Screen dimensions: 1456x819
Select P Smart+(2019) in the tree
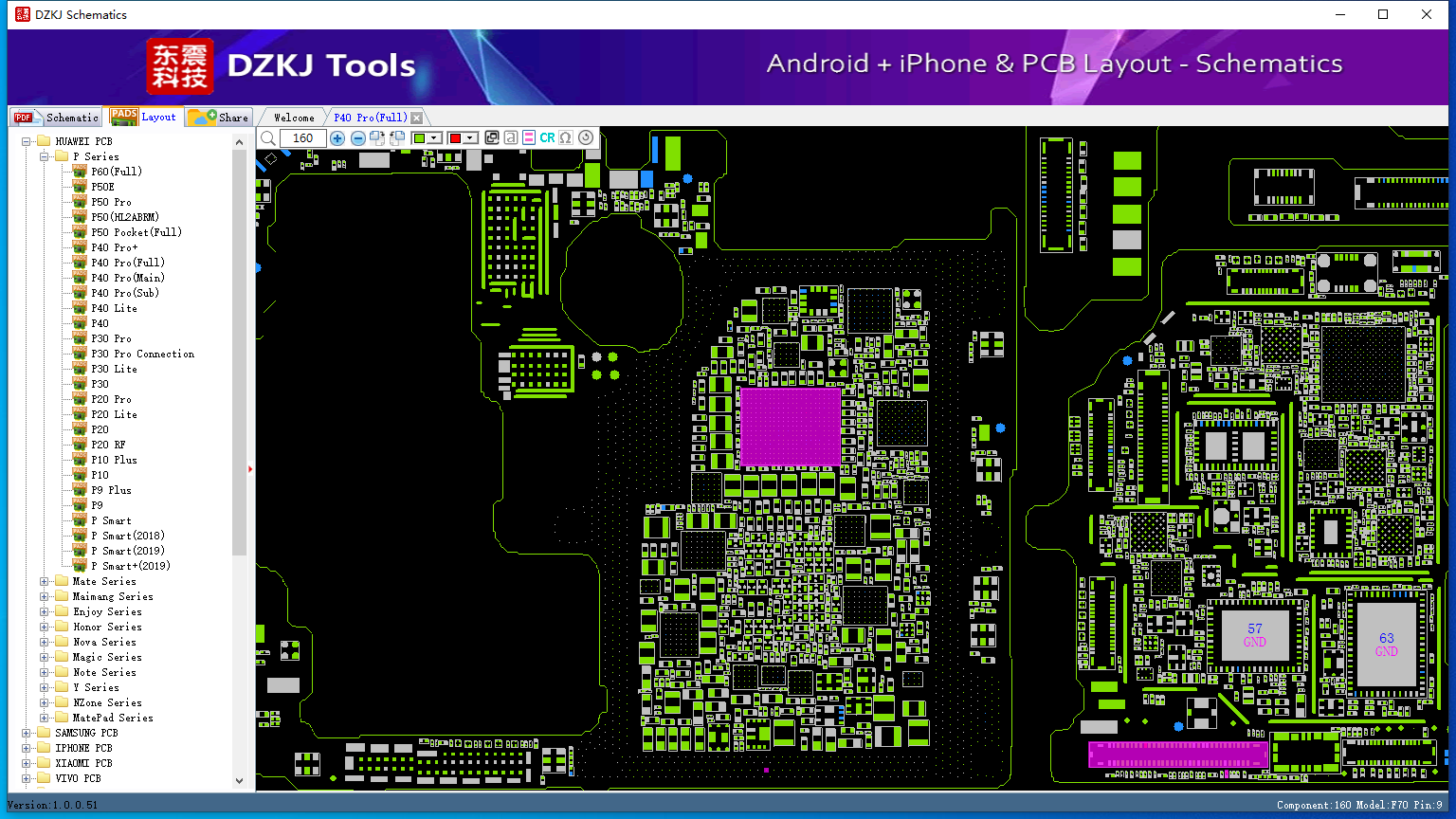131,566
